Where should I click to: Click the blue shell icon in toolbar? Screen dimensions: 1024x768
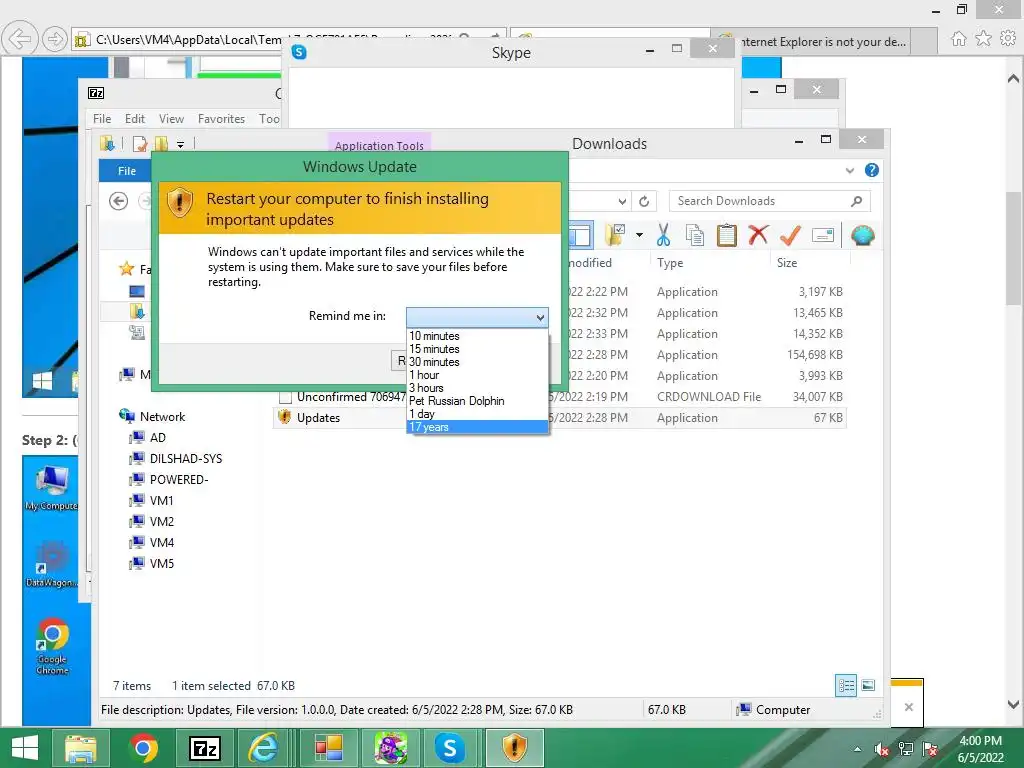[x=863, y=235]
